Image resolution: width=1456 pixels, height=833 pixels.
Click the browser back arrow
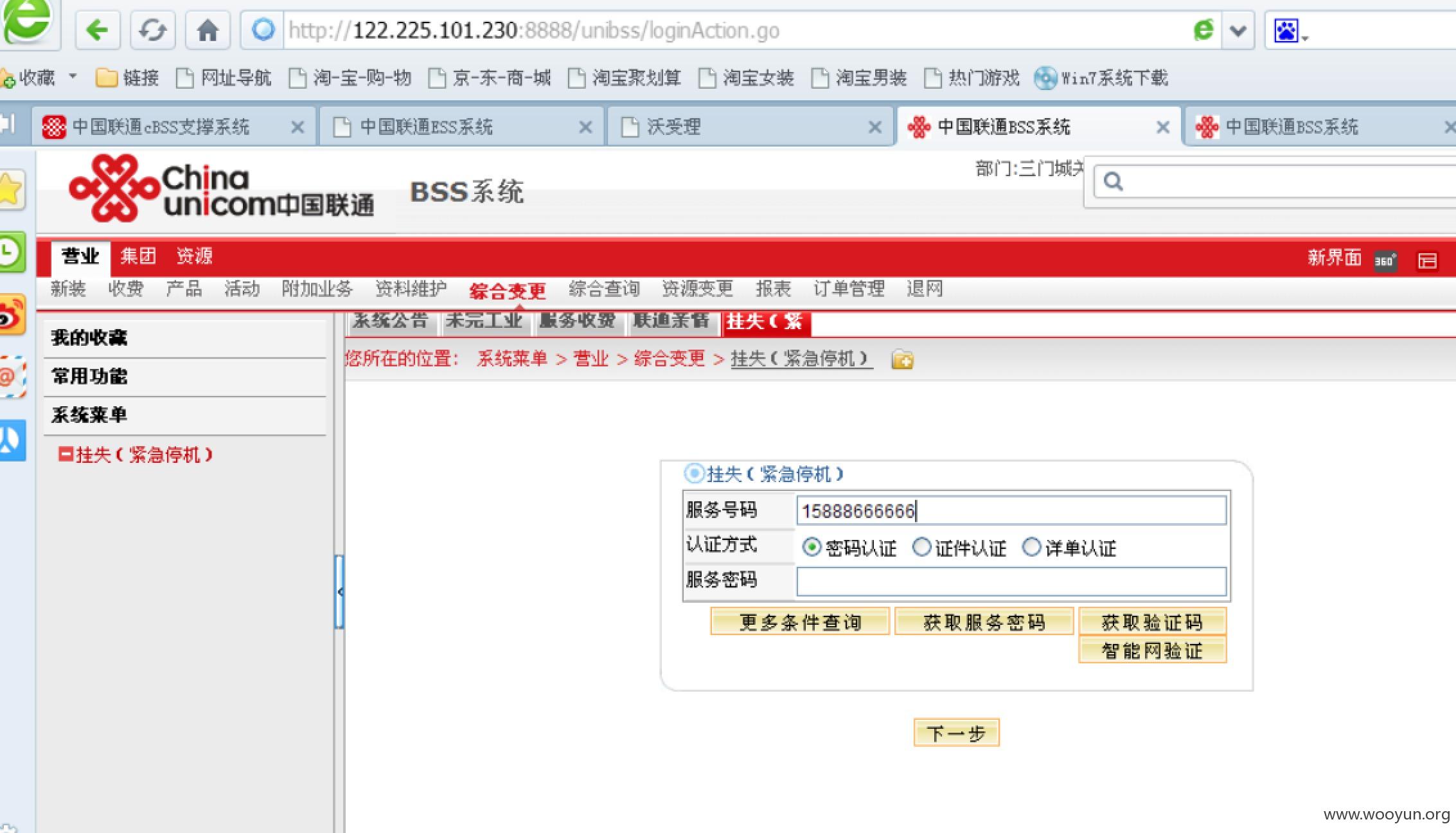coord(97,30)
